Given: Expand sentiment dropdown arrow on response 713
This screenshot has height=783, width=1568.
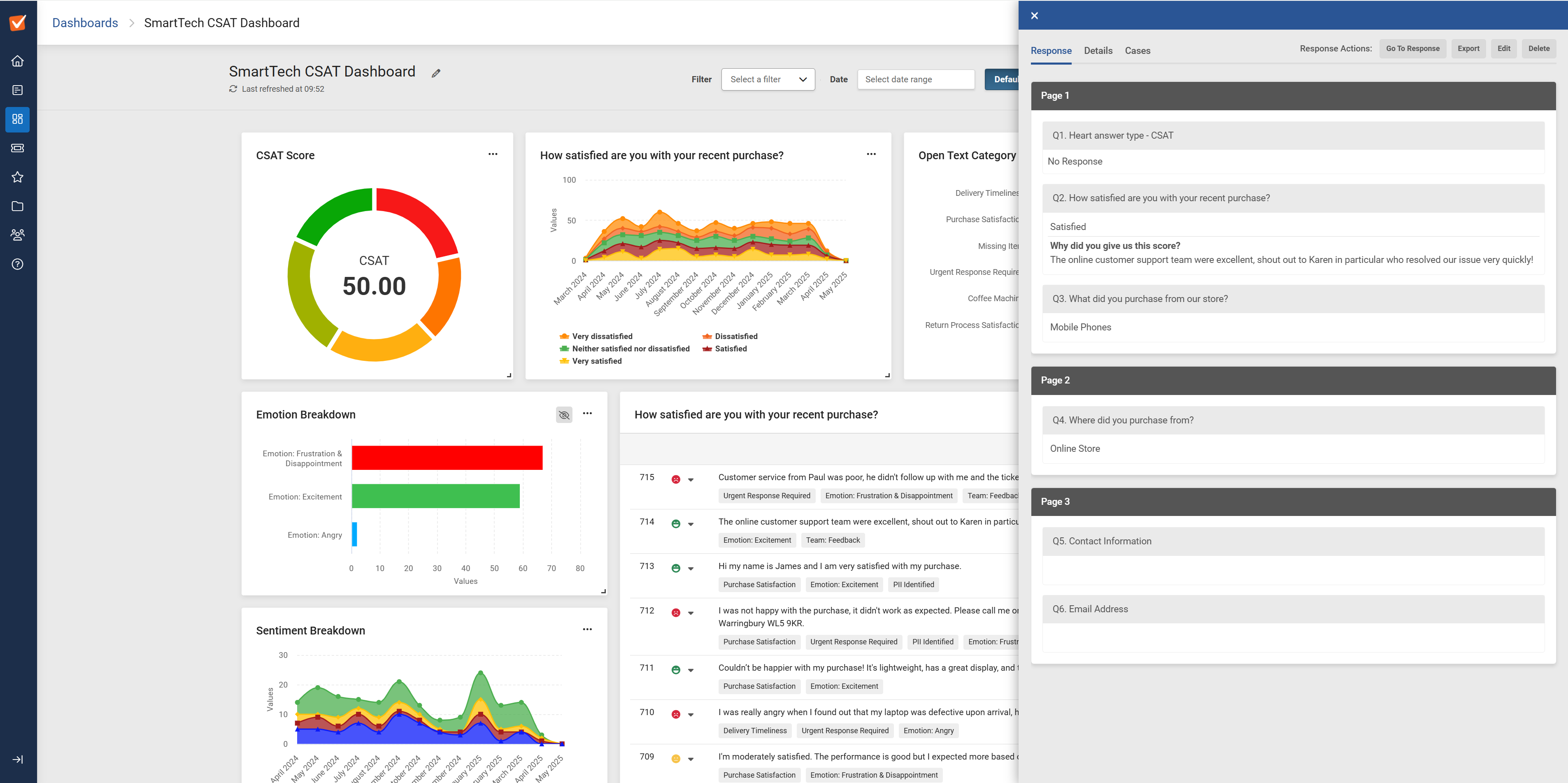Looking at the screenshot, I should point(690,569).
